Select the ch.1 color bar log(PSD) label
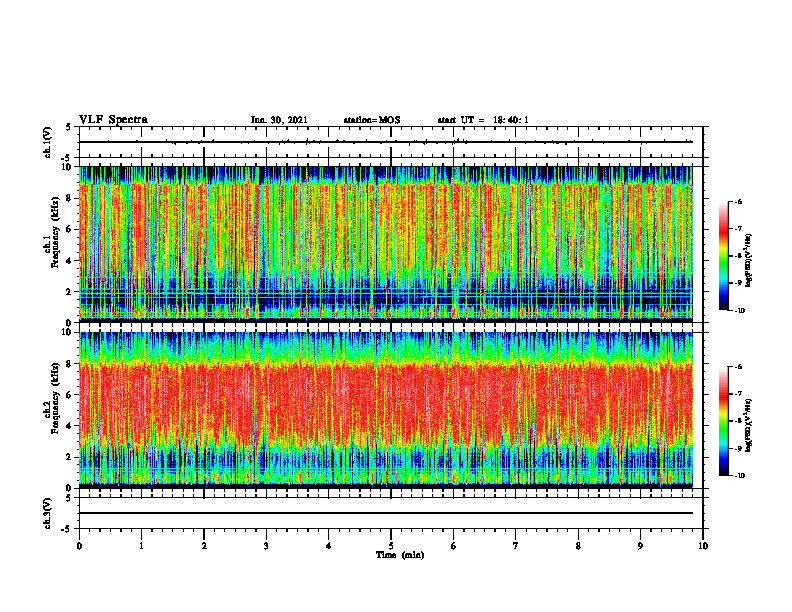This screenshot has width=792, height=612. click(x=749, y=260)
